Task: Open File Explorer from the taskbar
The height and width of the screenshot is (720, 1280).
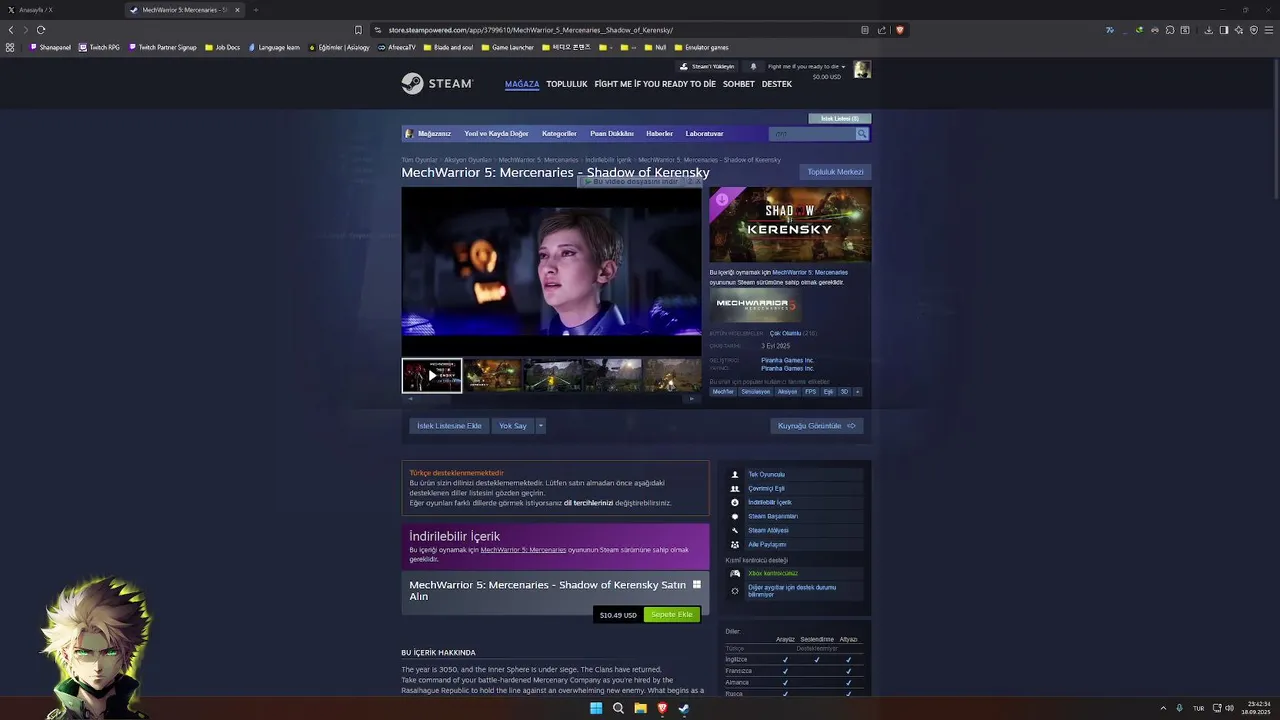Action: [640, 708]
